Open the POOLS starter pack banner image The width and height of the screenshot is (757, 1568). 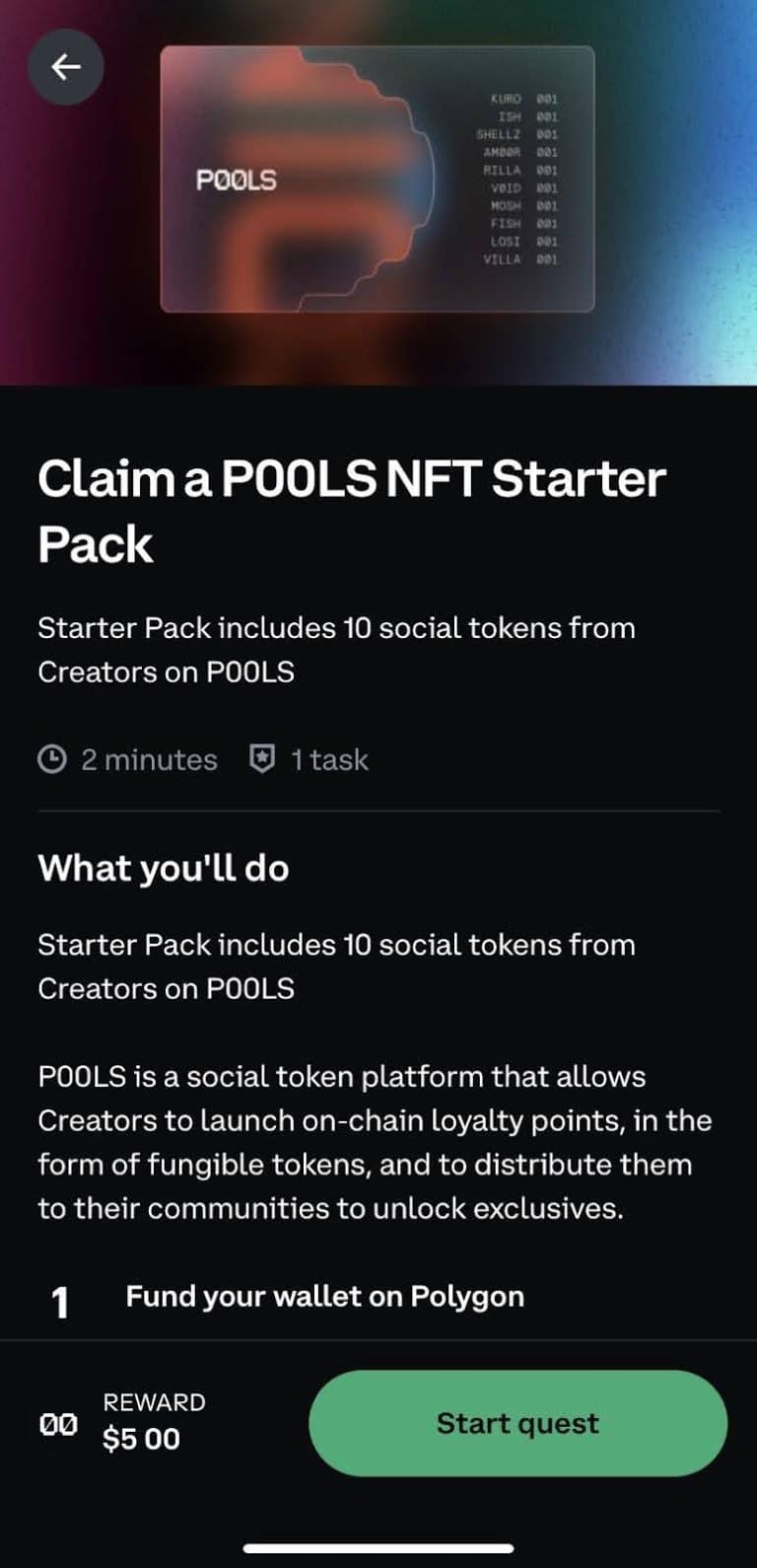[378, 178]
